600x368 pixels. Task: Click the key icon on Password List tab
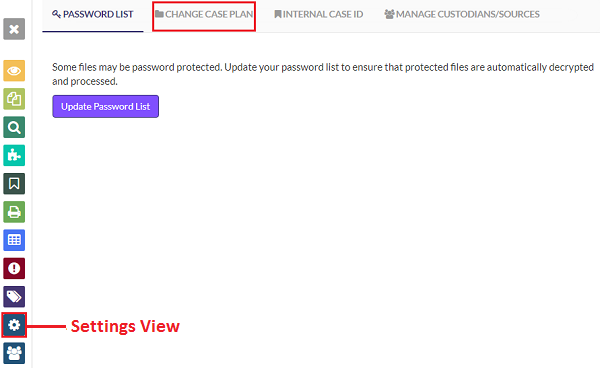click(x=56, y=14)
